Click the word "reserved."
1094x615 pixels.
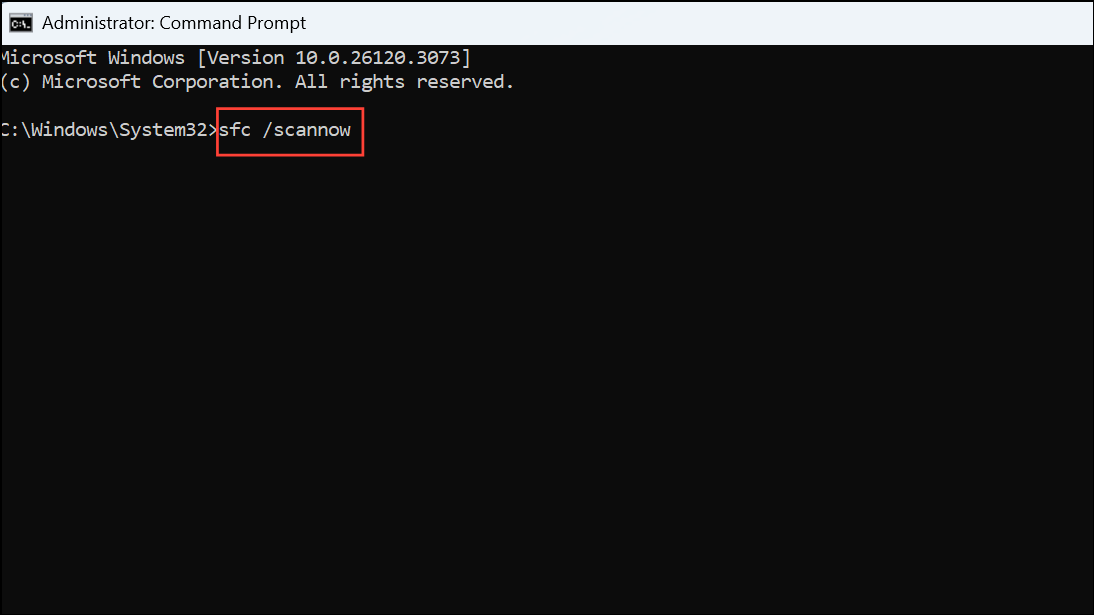(465, 82)
